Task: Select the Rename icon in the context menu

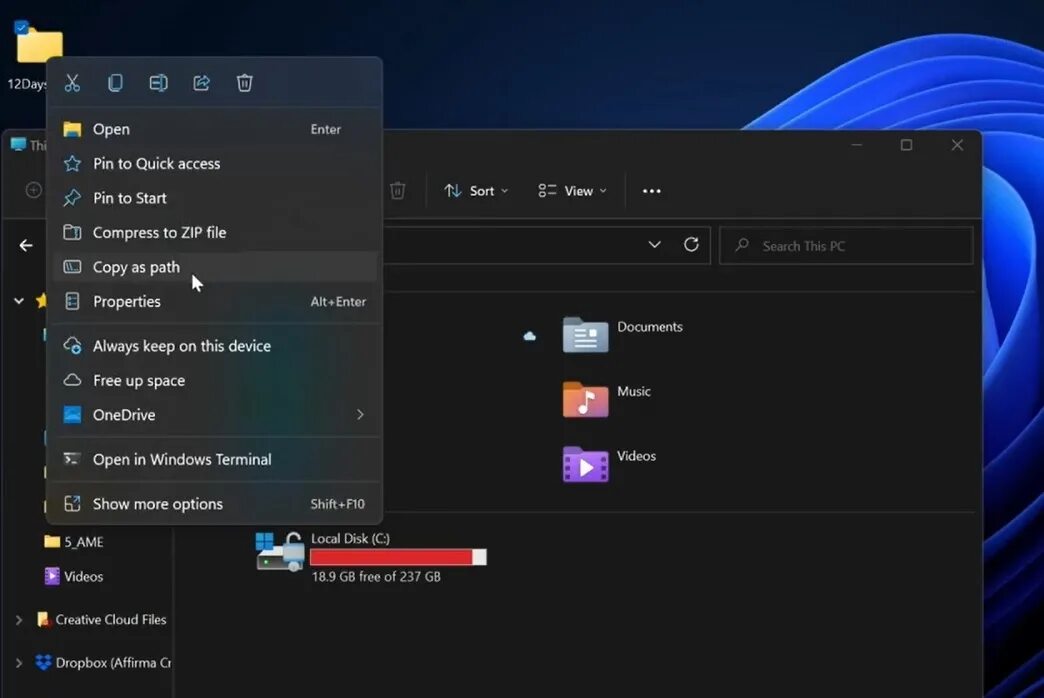Action: [158, 82]
